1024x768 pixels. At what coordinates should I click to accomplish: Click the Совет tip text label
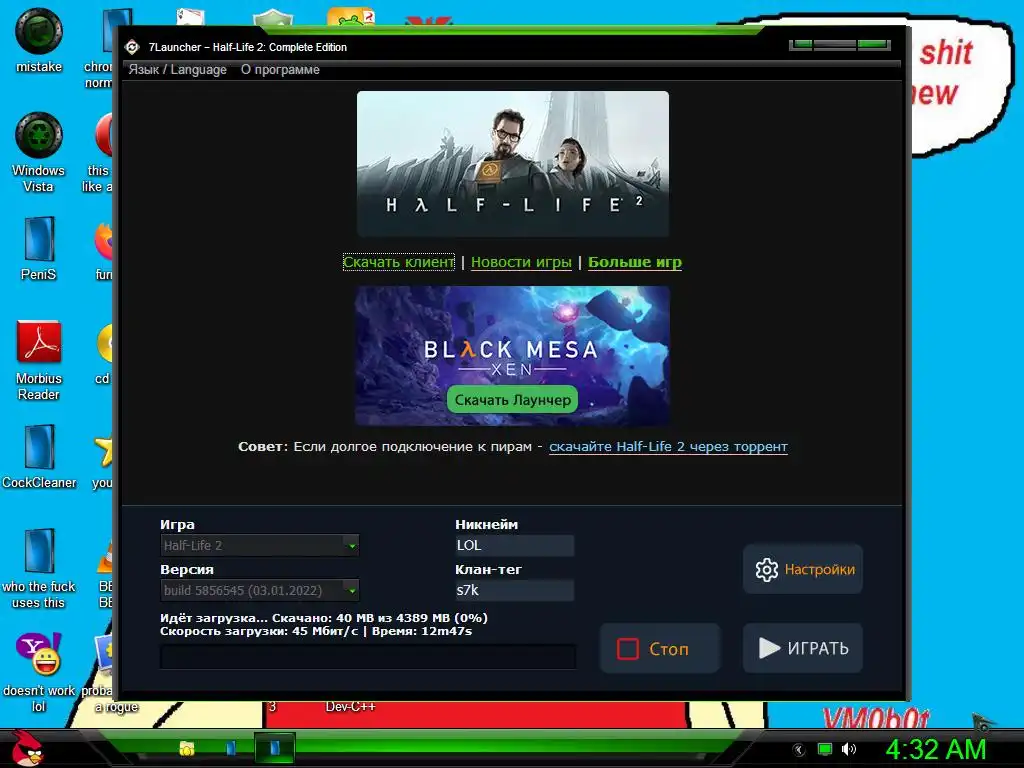click(263, 447)
